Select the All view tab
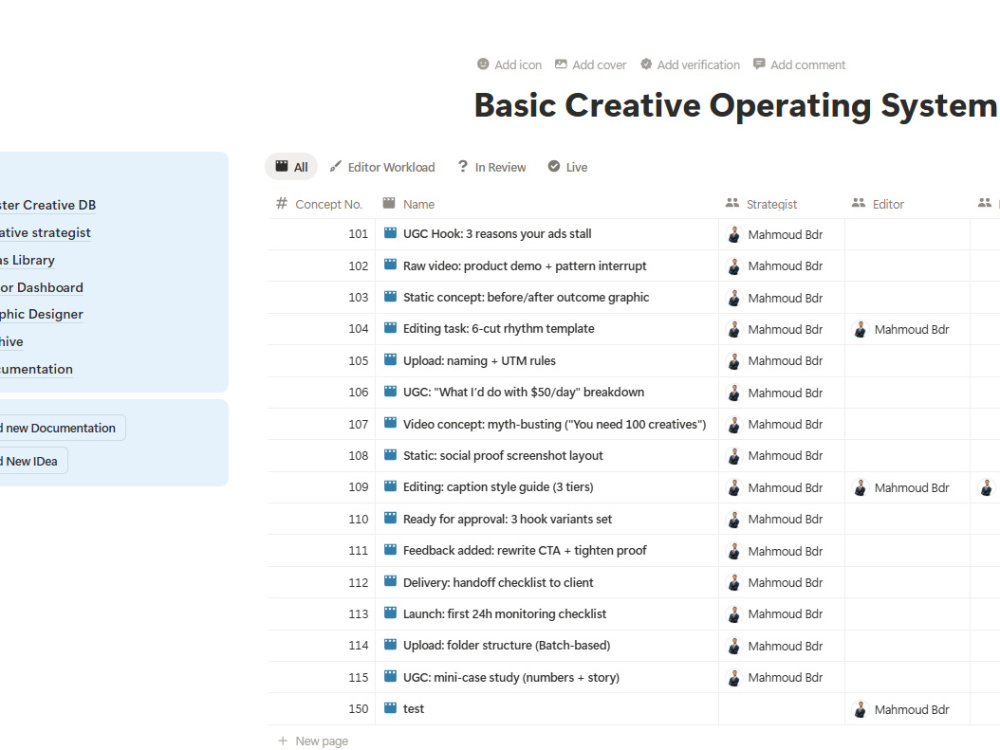This screenshot has width=1000, height=750. tap(291, 167)
